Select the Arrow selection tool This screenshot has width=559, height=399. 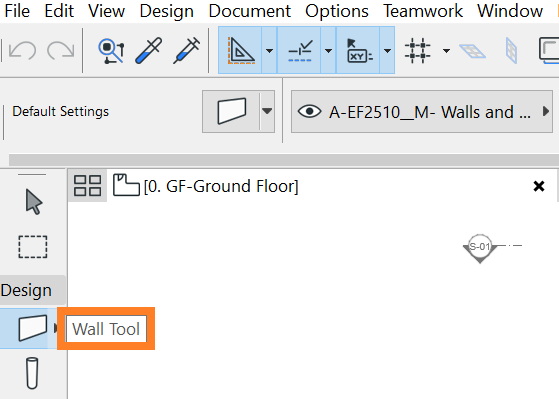[x=34, y=202]
